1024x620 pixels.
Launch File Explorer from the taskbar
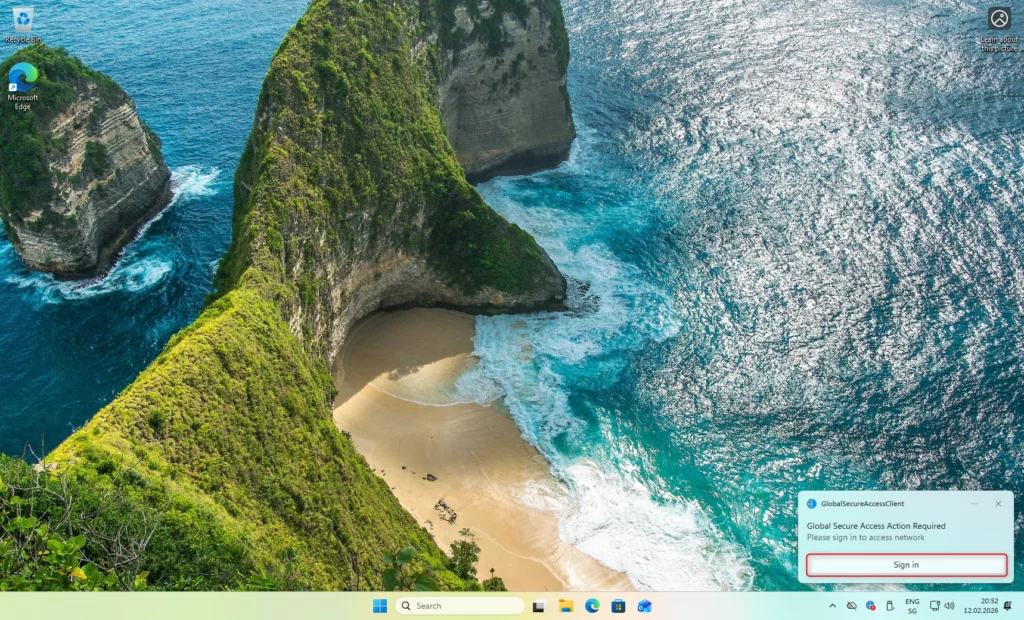(x=566, y=606)
